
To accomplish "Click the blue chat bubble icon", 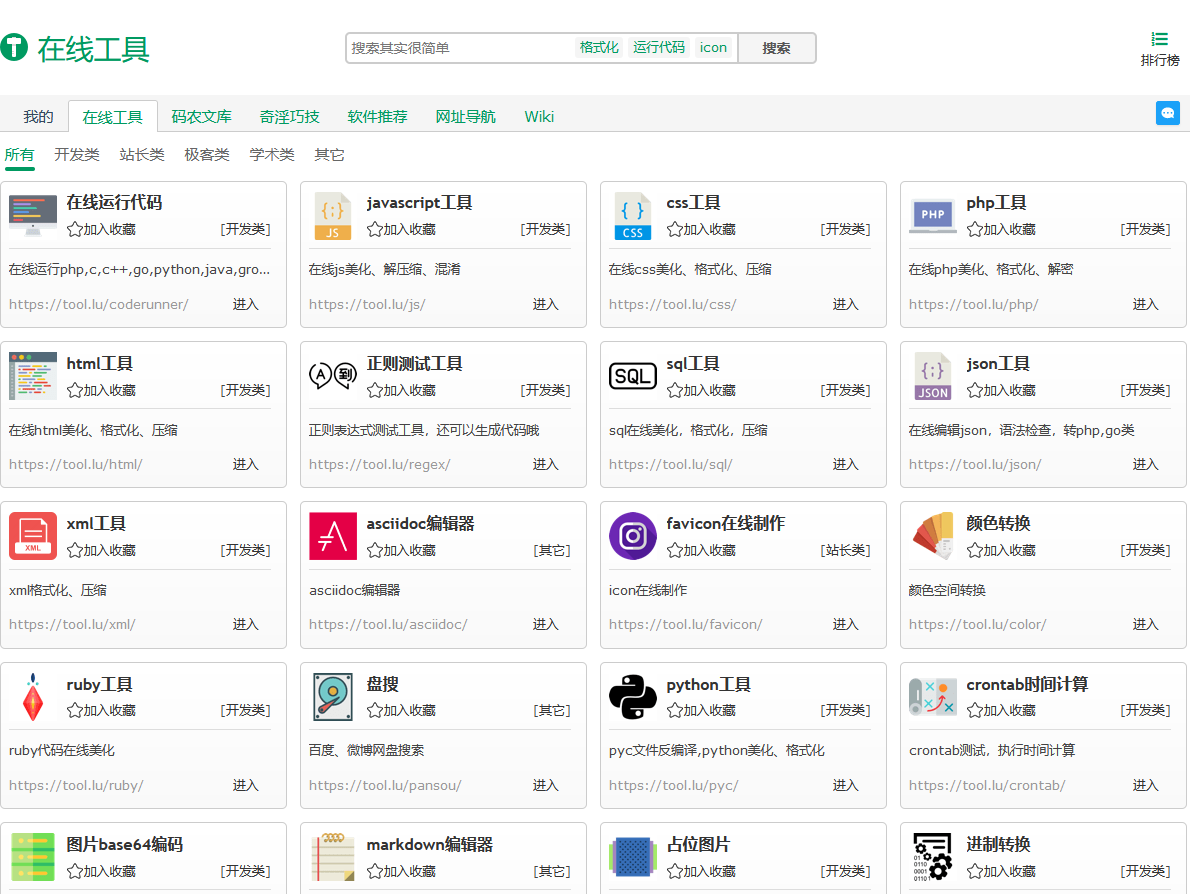I will (1167, 113).
